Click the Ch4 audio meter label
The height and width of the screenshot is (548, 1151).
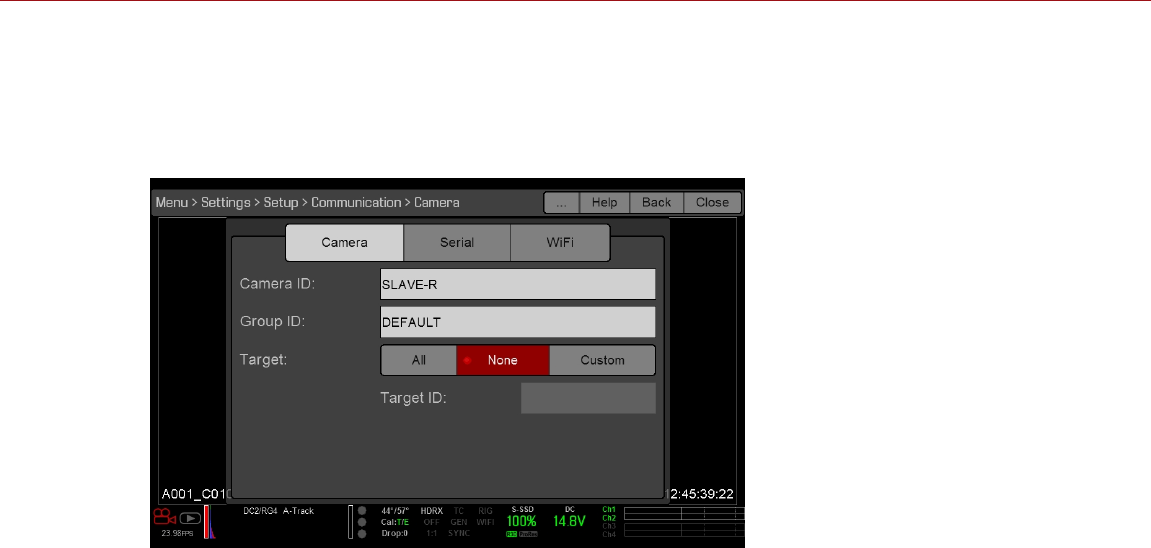tap(609, 535)
